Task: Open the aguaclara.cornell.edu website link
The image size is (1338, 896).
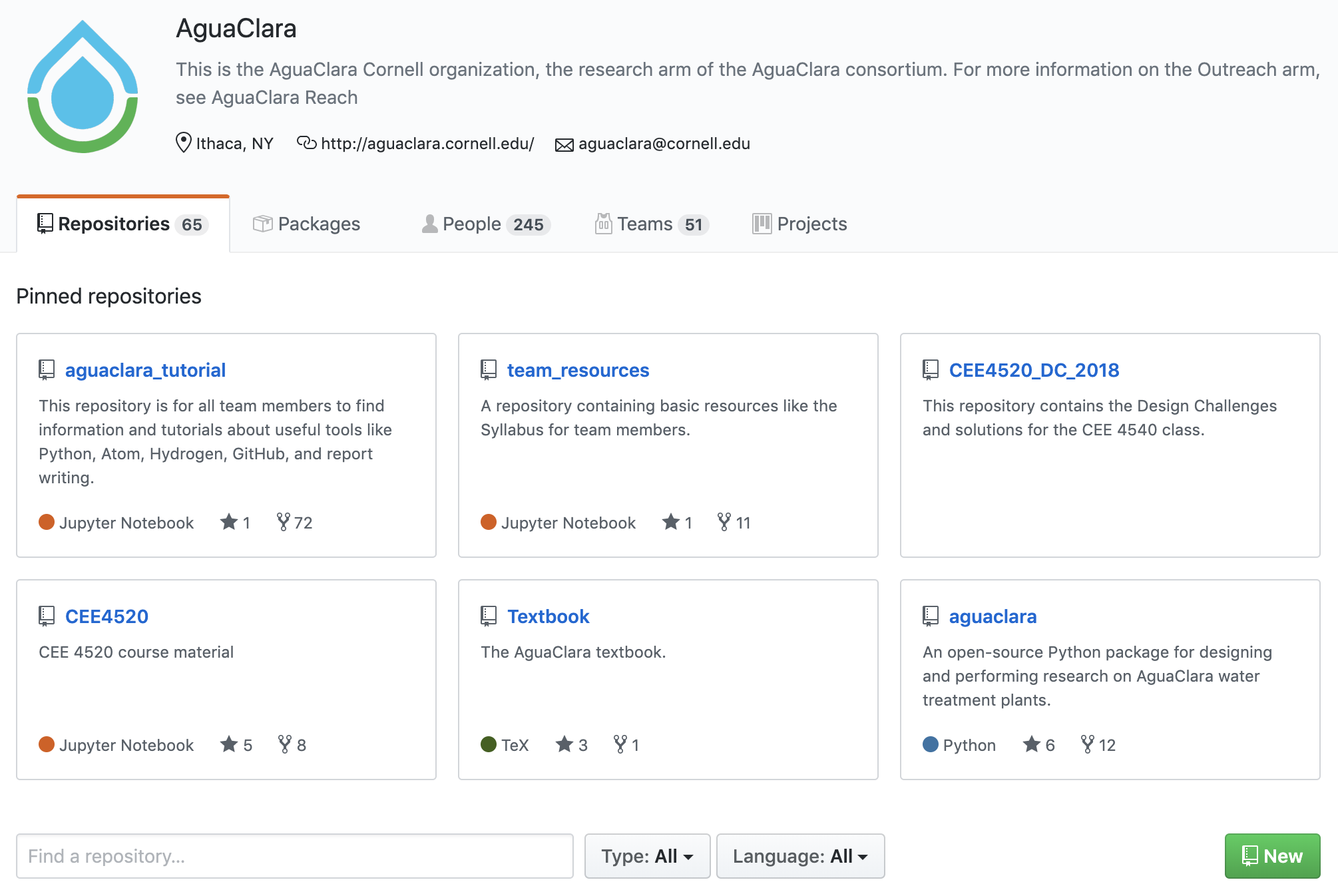Action: pos(427,143)
